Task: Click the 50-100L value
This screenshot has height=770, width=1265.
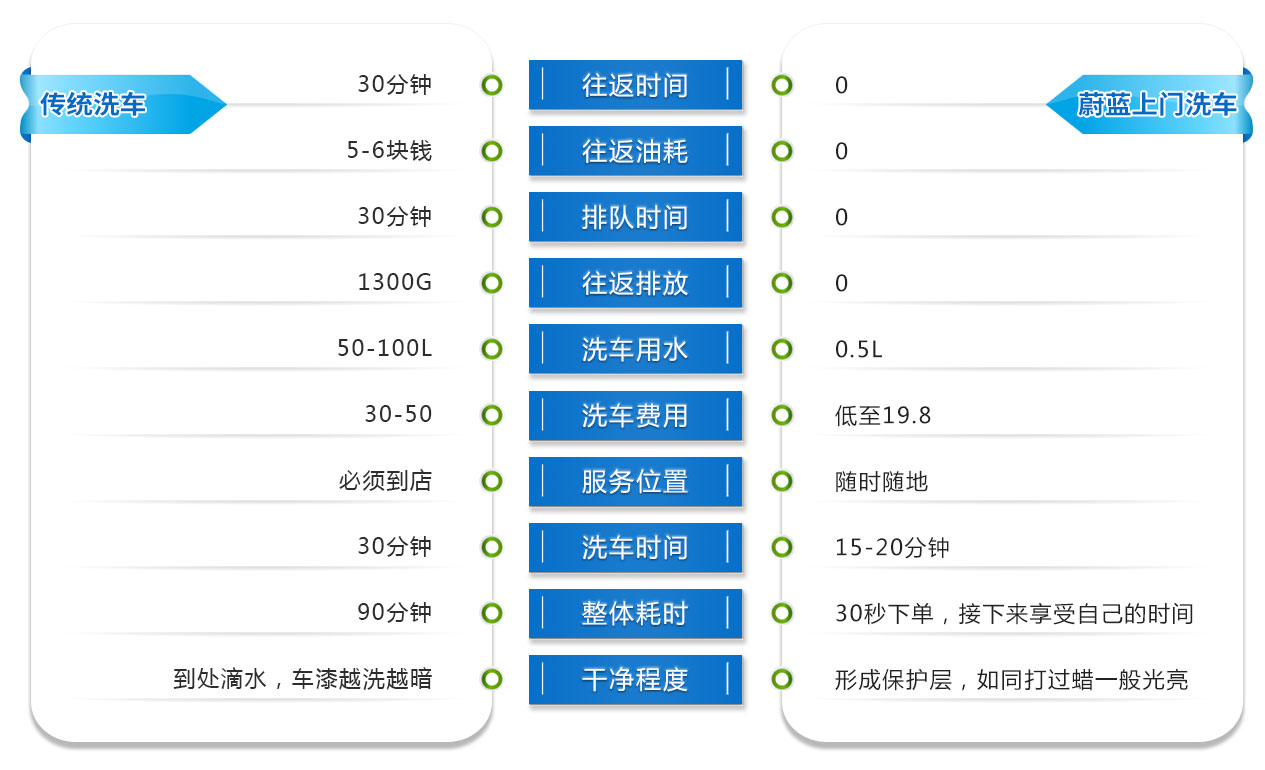Action: click(x=385, y=349)
